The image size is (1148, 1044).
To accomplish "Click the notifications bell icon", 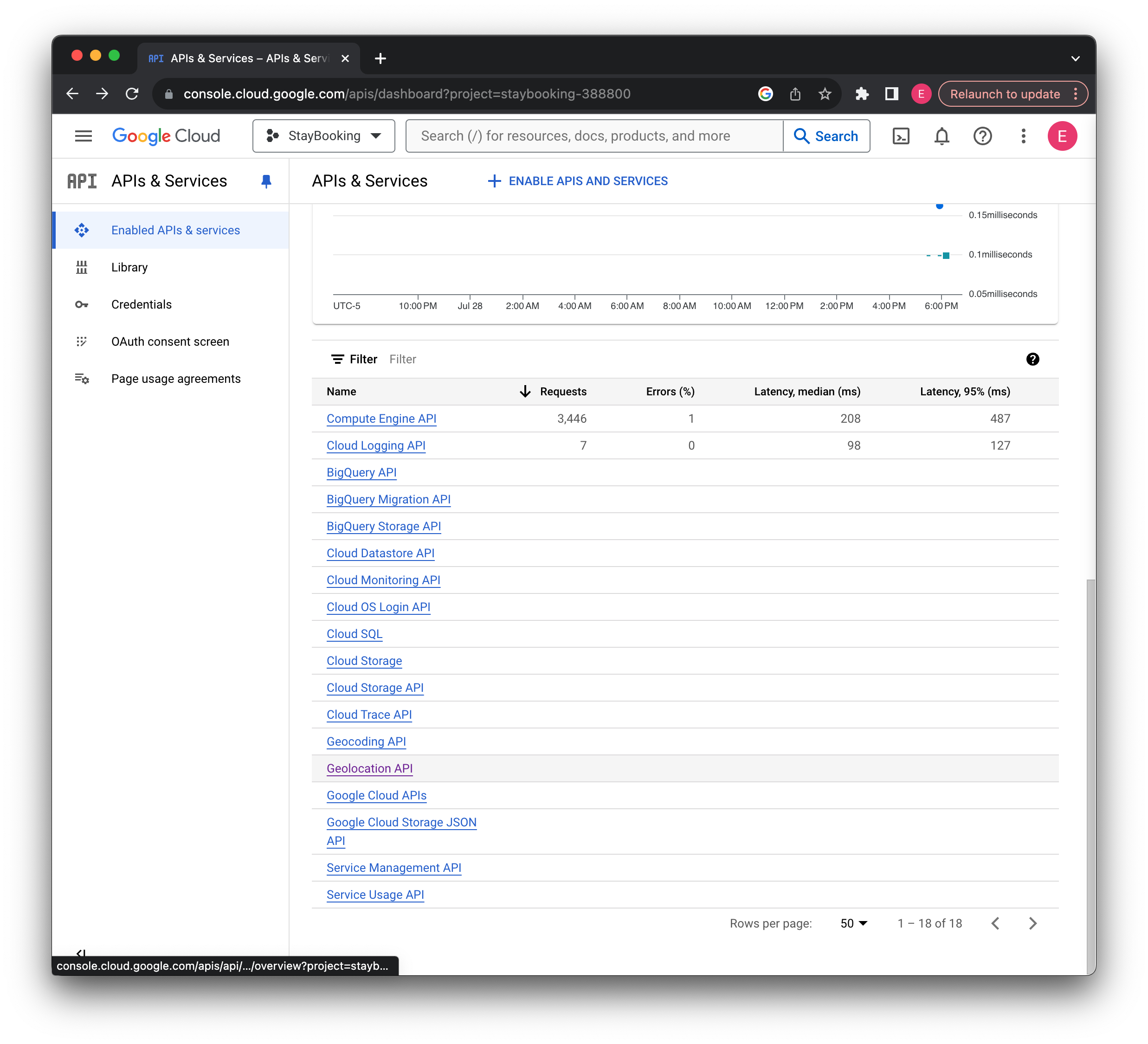I will point(942,136).
